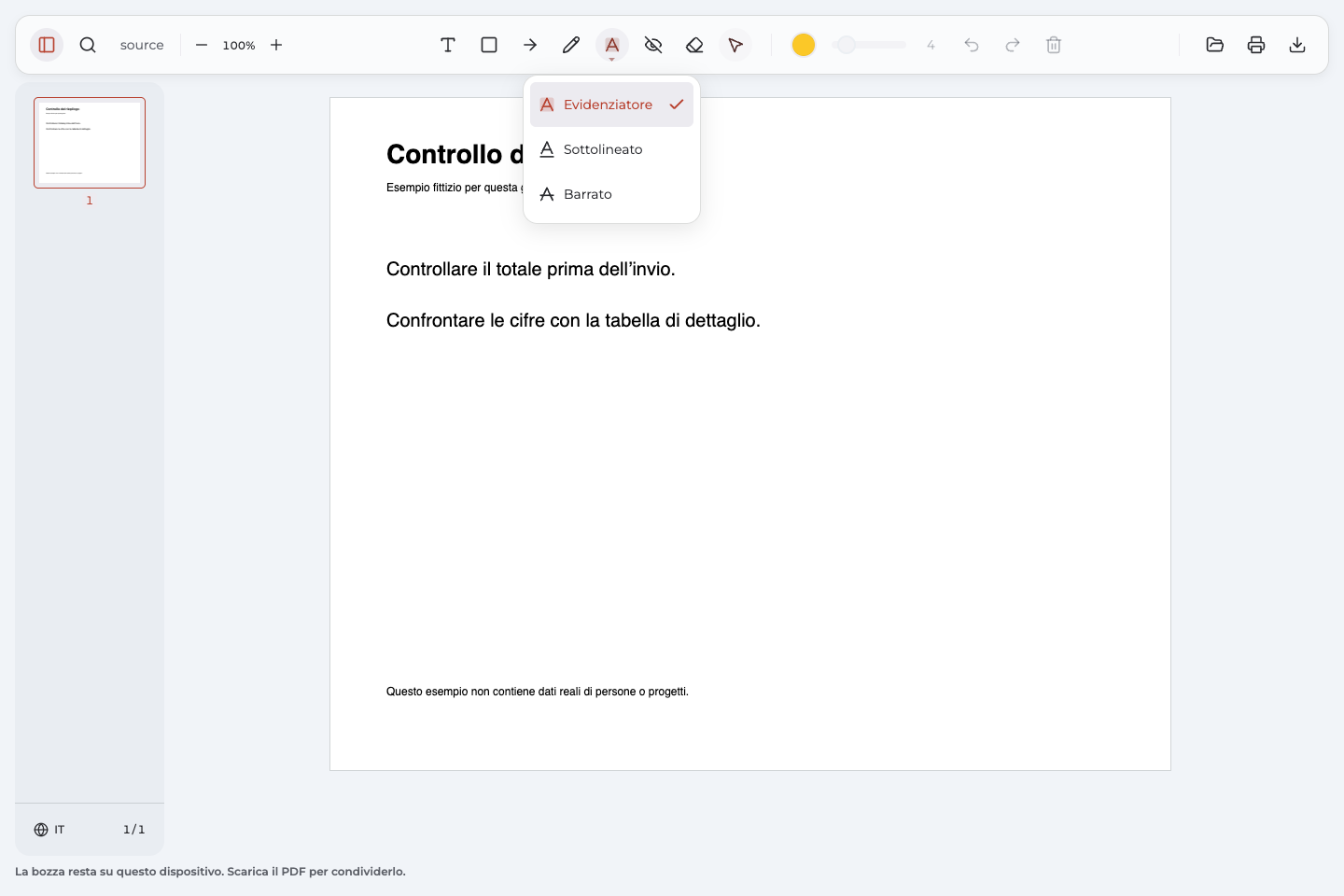Screen dimensions: 1344x896
Task: Toggle the sidebar panel
Action: (47, 45)
